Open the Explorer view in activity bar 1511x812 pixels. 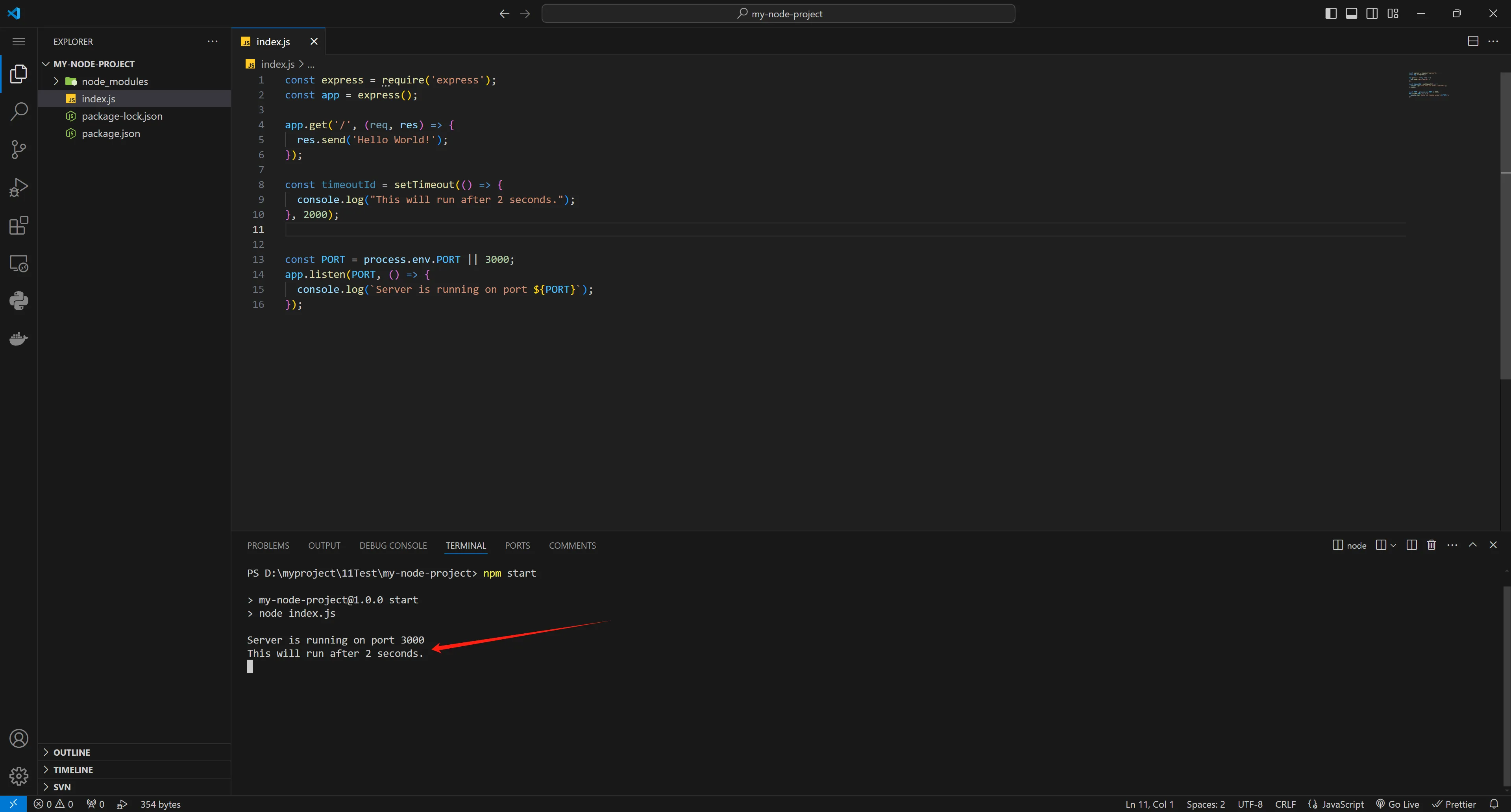click(19, 74)
